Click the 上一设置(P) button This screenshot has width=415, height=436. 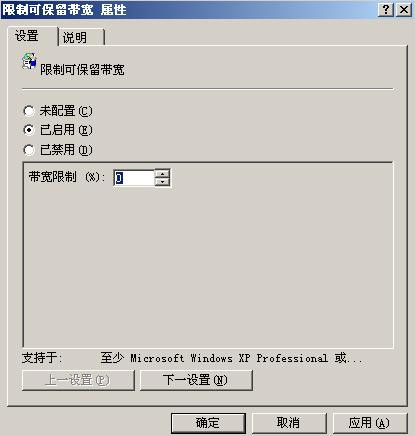coord(78,380)
